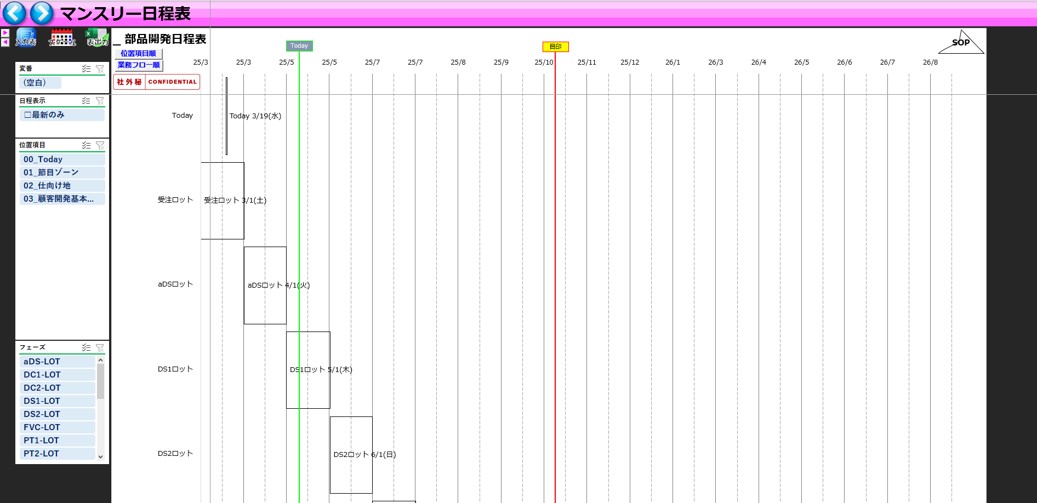Image resolution: width=1037 pixels, height=503 pixels.
Task: Go back with the left arrow button
Action: pos(14,13)
